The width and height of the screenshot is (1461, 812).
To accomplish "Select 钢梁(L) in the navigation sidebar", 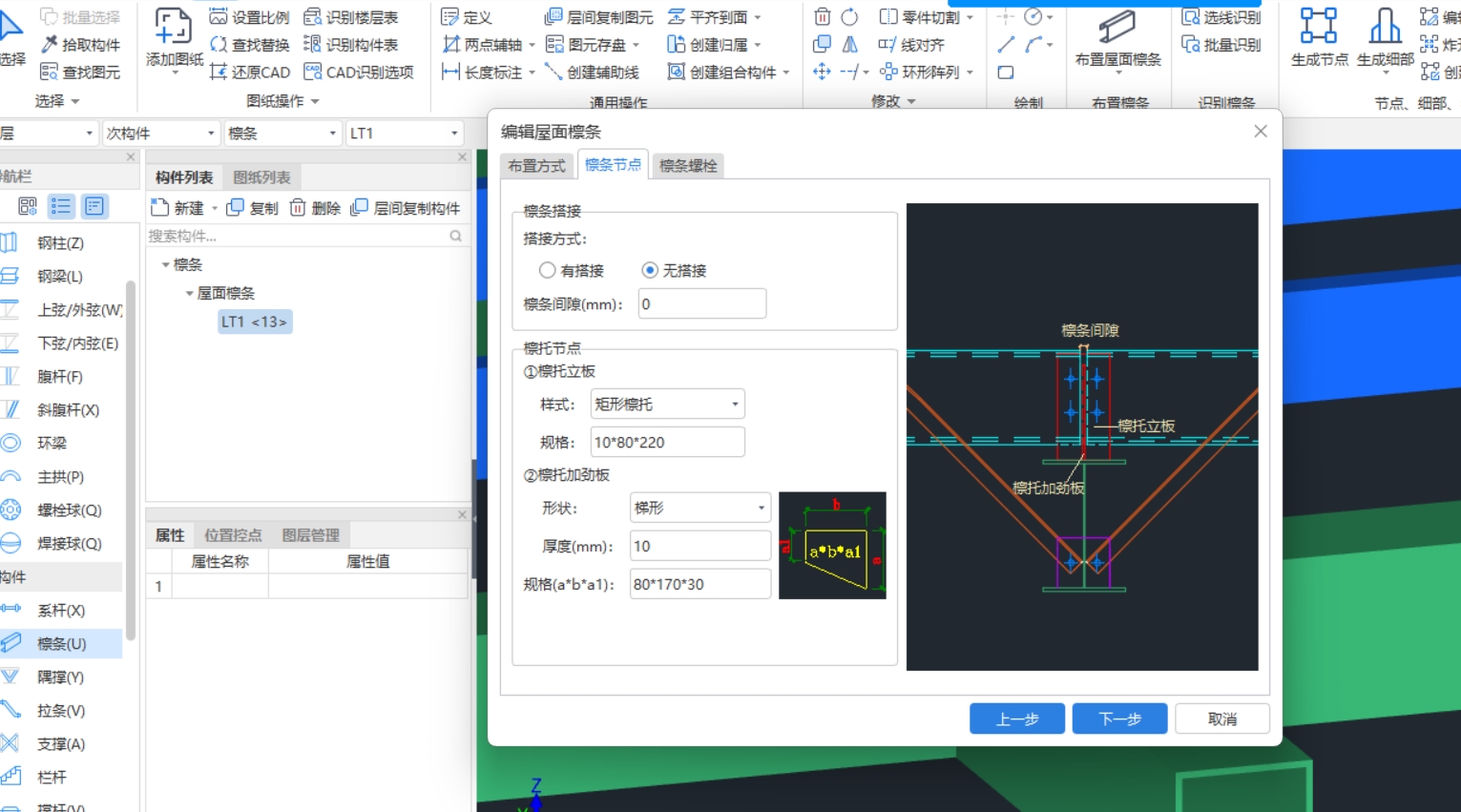I will coord(61,277).
